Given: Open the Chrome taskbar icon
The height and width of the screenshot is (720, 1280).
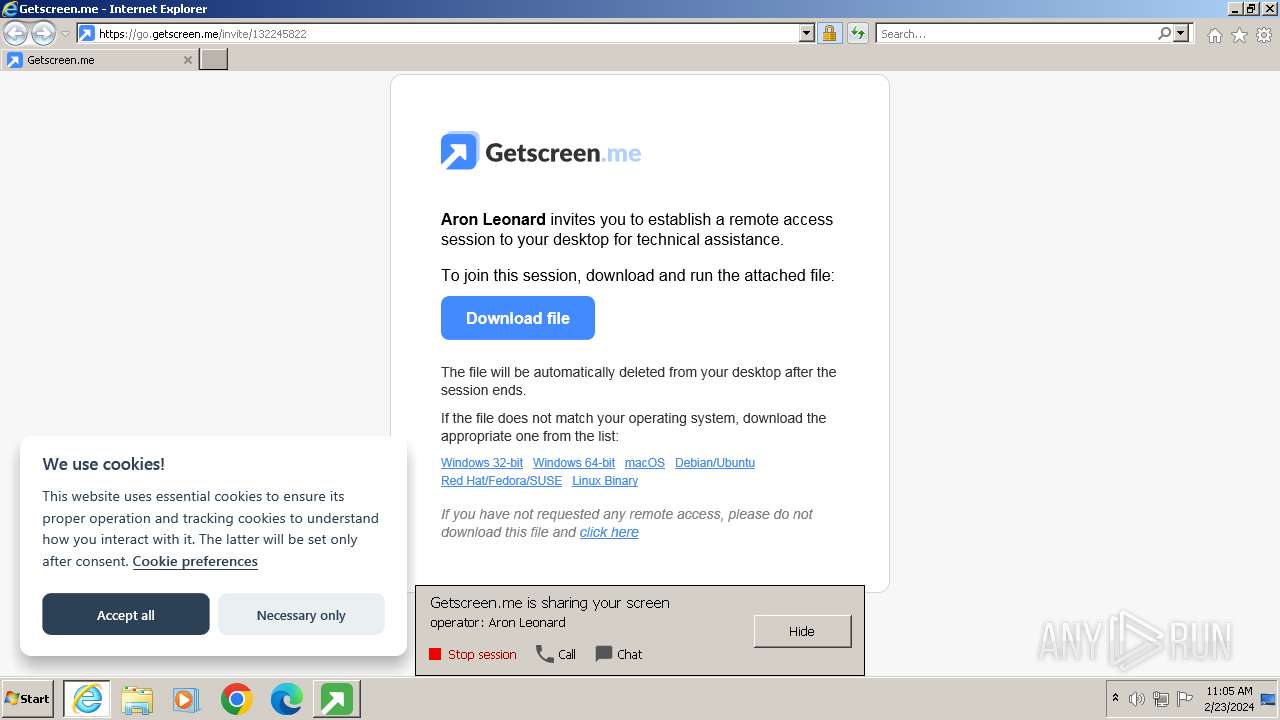Looking at the screenshot, I should 237,699.
